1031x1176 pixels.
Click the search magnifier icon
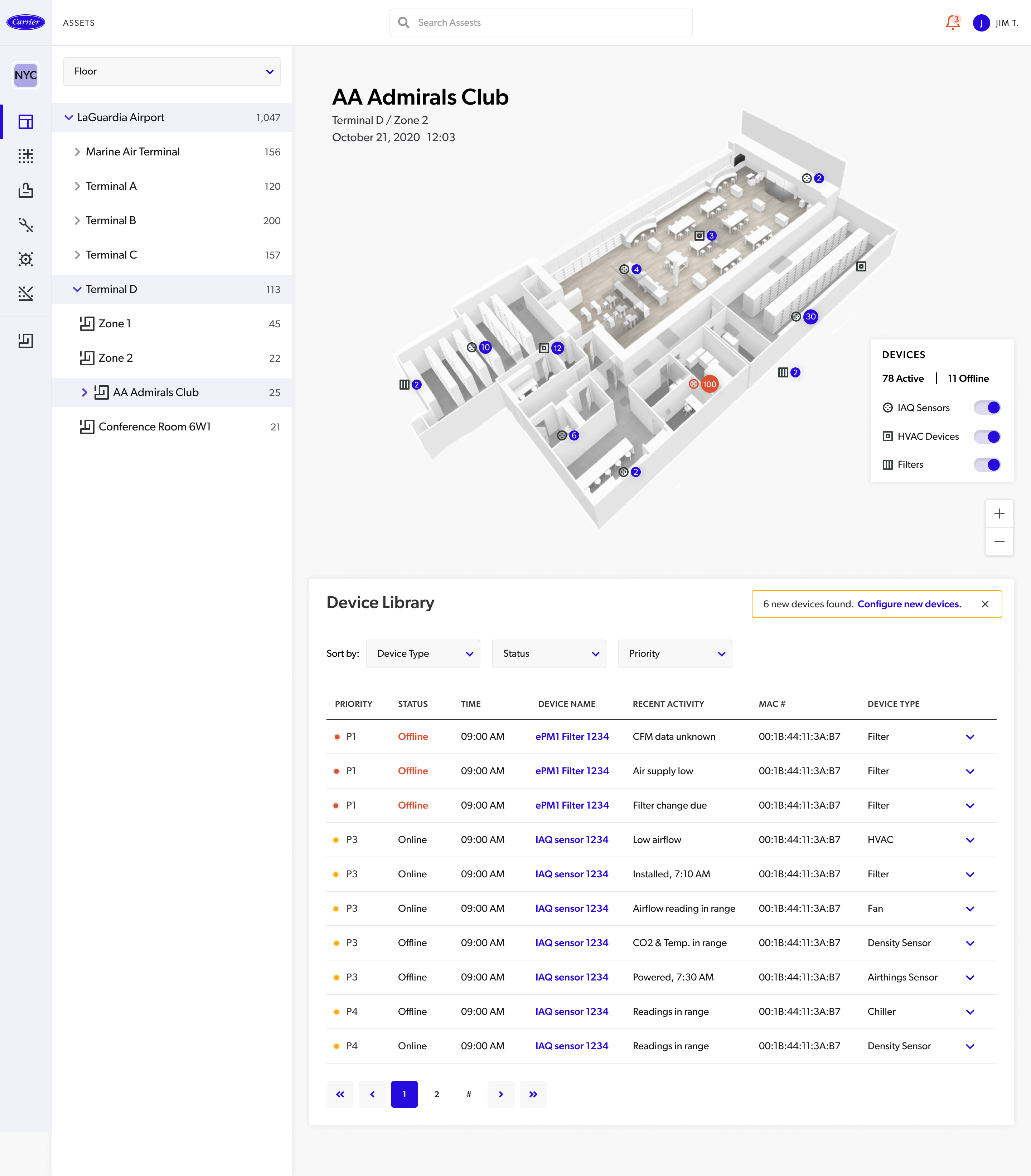click(404, 23)
